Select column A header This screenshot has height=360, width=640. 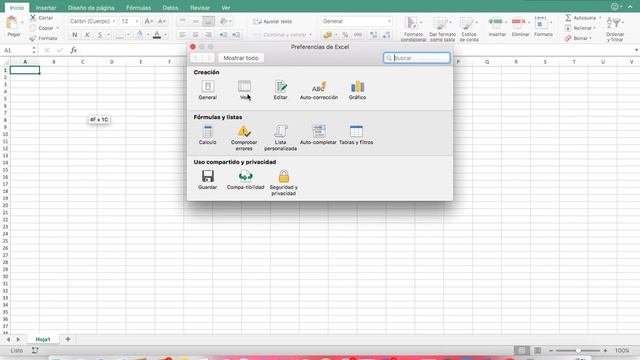coord(25,62)
